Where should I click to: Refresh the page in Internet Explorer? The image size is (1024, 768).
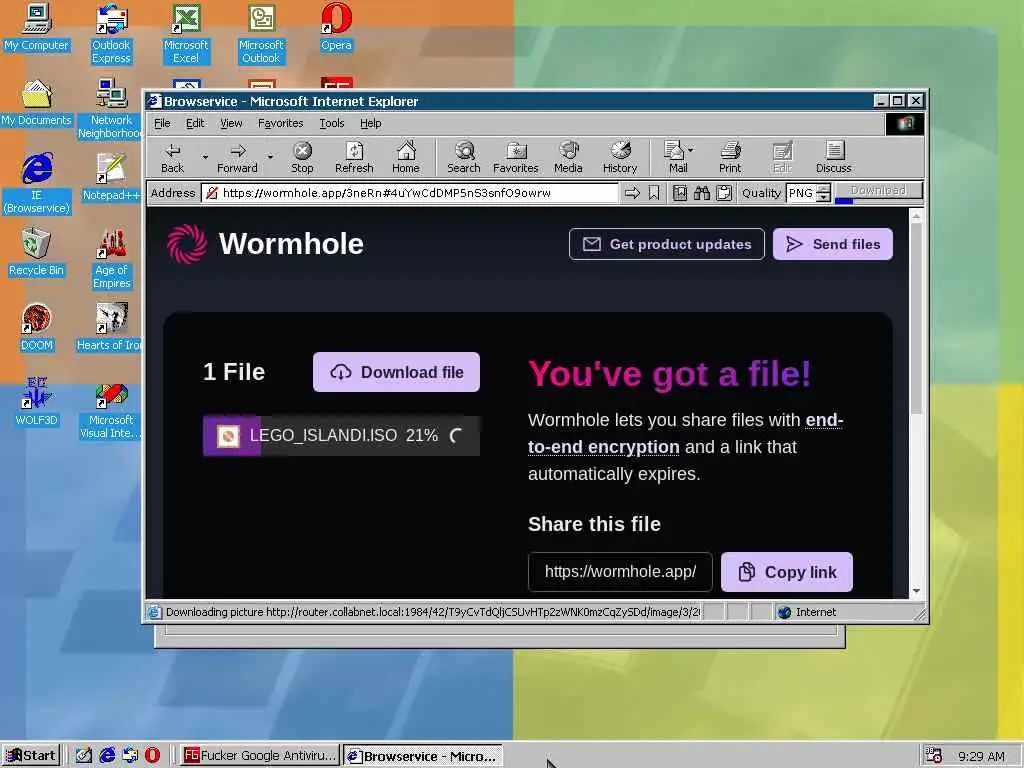pyautogui.click(x=354, y=158)
